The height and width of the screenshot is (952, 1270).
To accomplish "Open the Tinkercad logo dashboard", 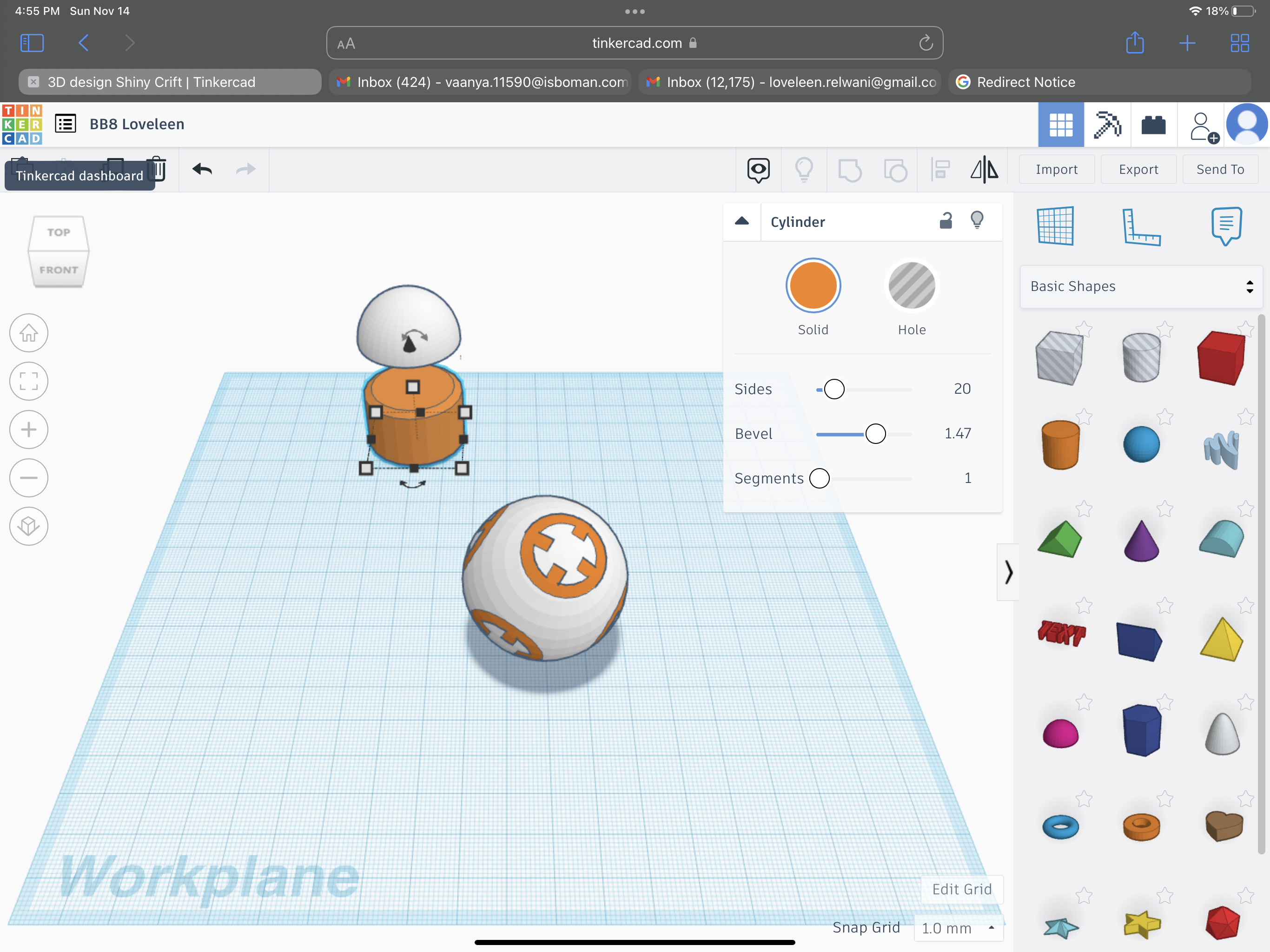I will [22, 124].
